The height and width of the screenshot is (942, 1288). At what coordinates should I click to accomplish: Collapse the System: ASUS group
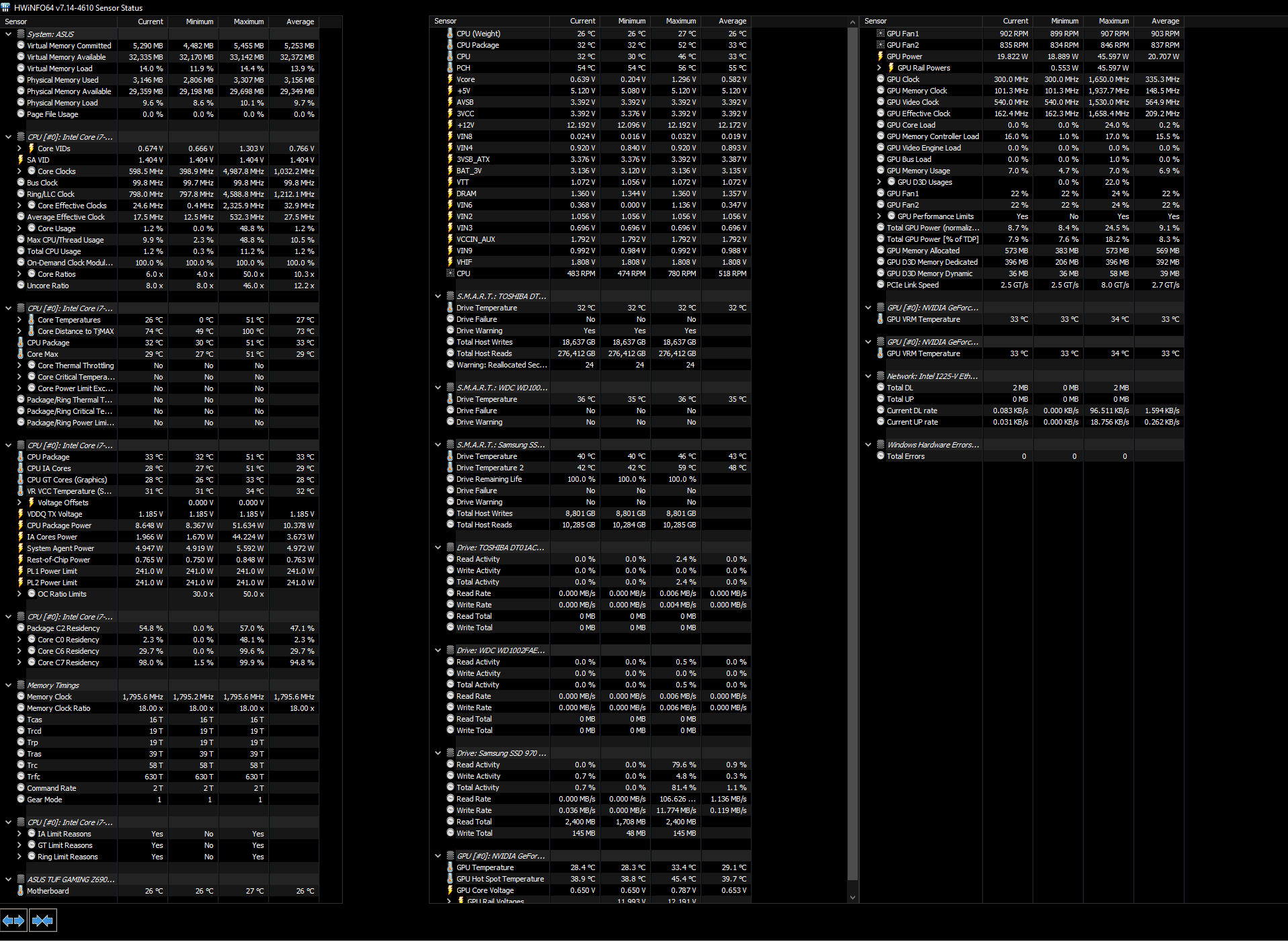tap(8, 34)
